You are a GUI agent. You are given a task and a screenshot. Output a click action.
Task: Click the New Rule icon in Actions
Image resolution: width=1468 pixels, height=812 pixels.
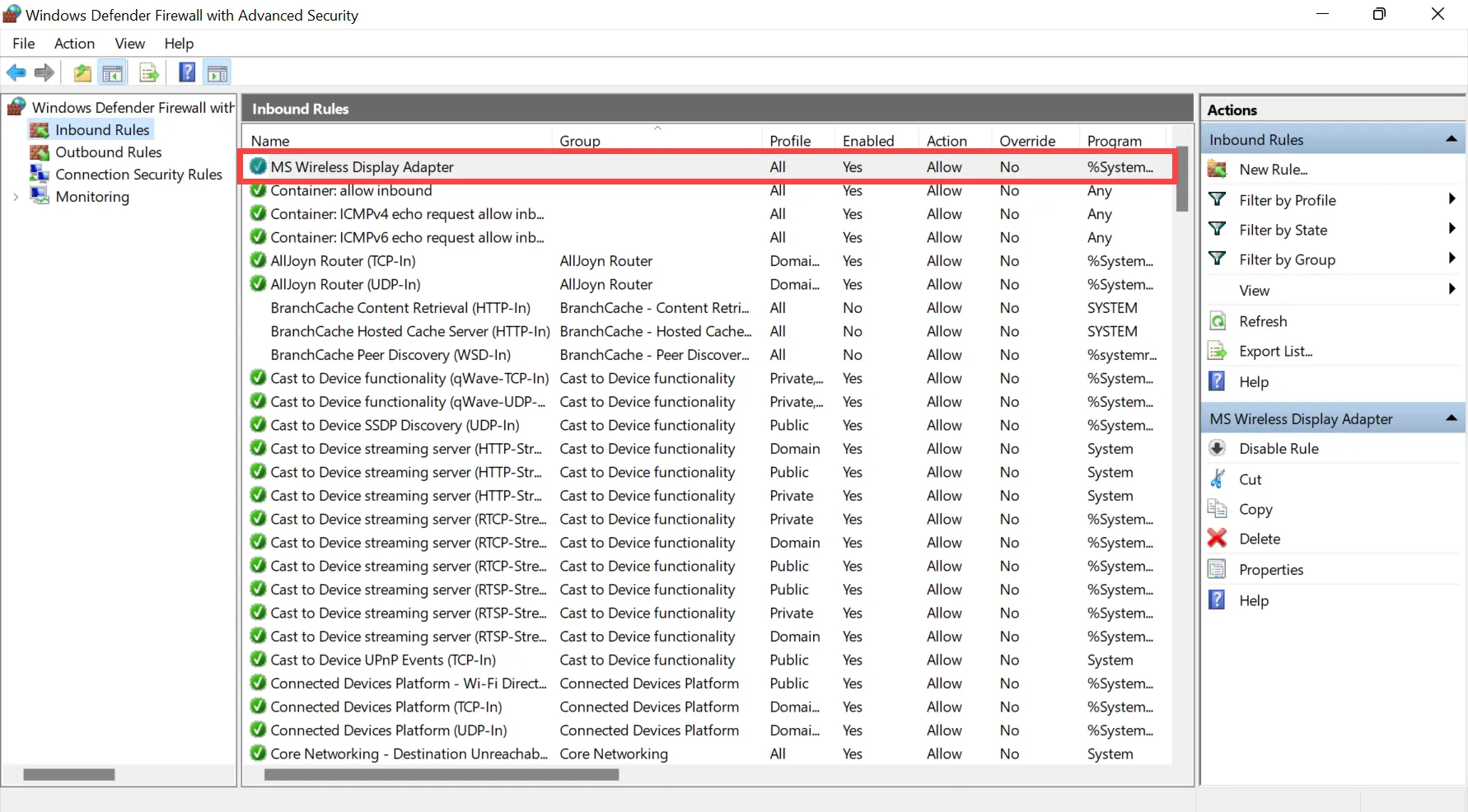point(1218,170)
